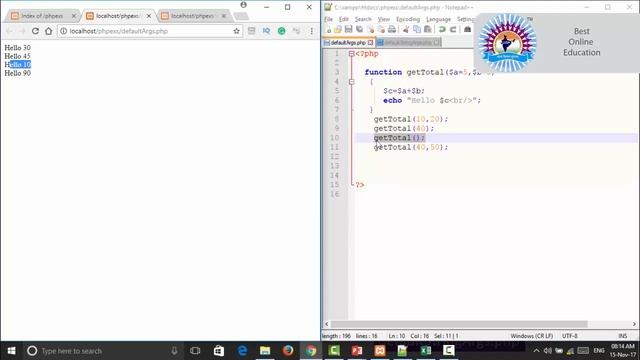Click Chrome Home button
The height and width of the screenshot is (360, 640).
[x=49, y=31]
